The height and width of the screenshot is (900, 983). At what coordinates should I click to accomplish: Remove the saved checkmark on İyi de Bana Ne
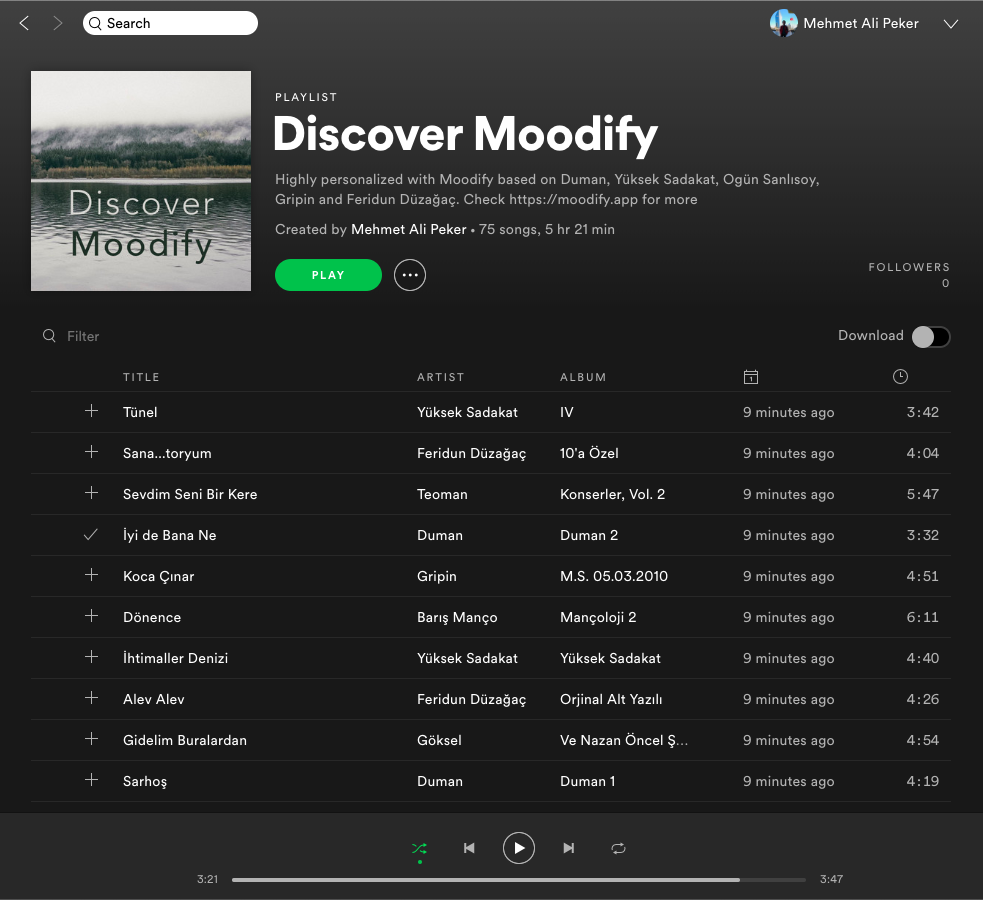click(91, 534)
